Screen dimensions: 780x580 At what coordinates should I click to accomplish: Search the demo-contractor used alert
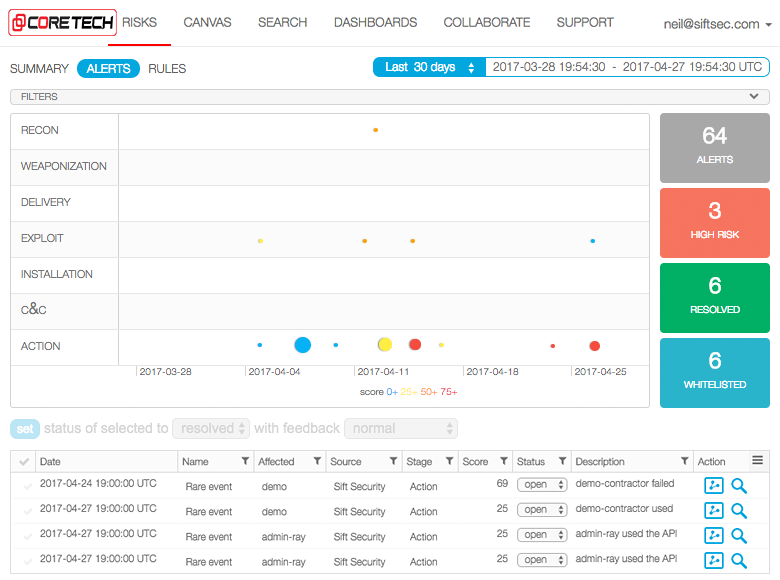coord(739,511)
